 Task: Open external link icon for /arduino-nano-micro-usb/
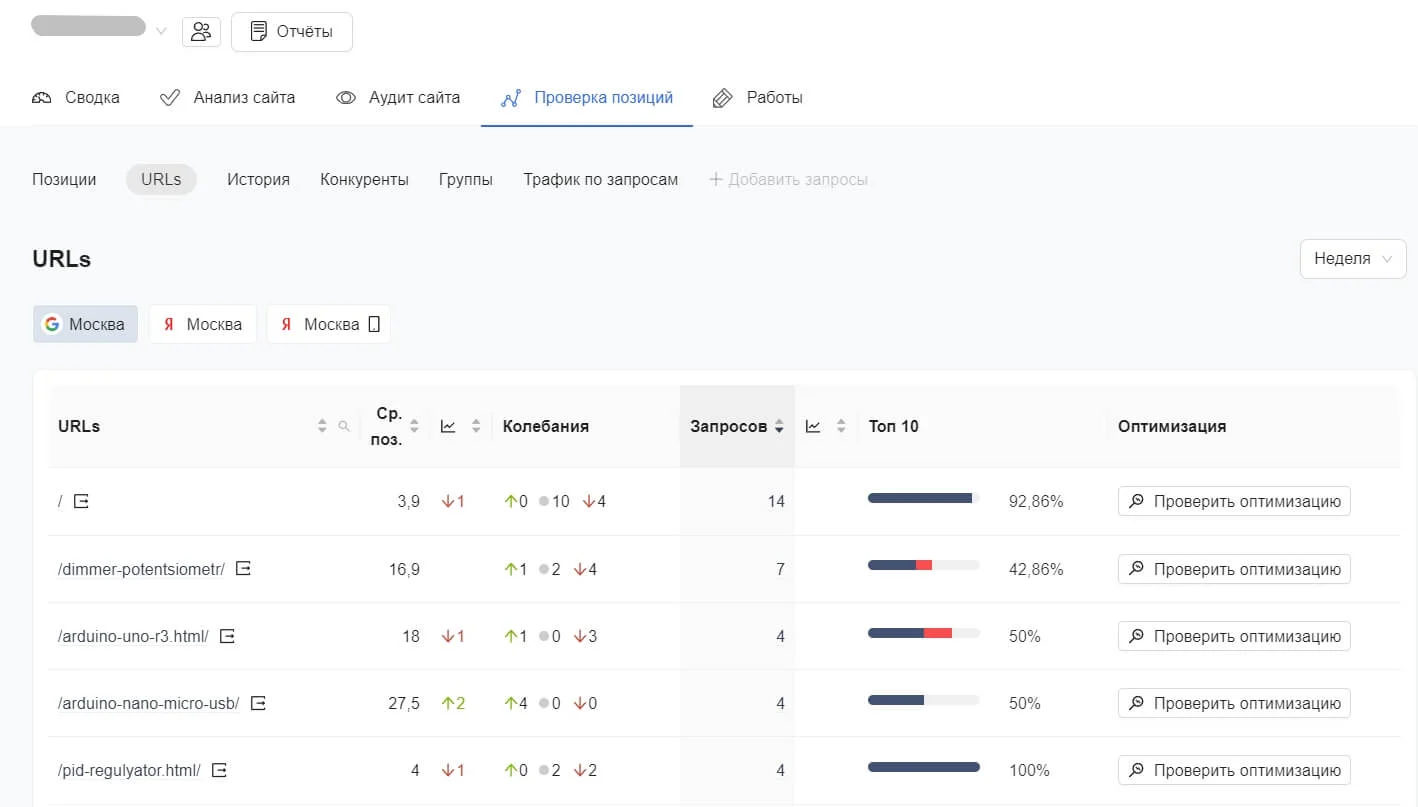pyautogui.click(x=258, y=703)
